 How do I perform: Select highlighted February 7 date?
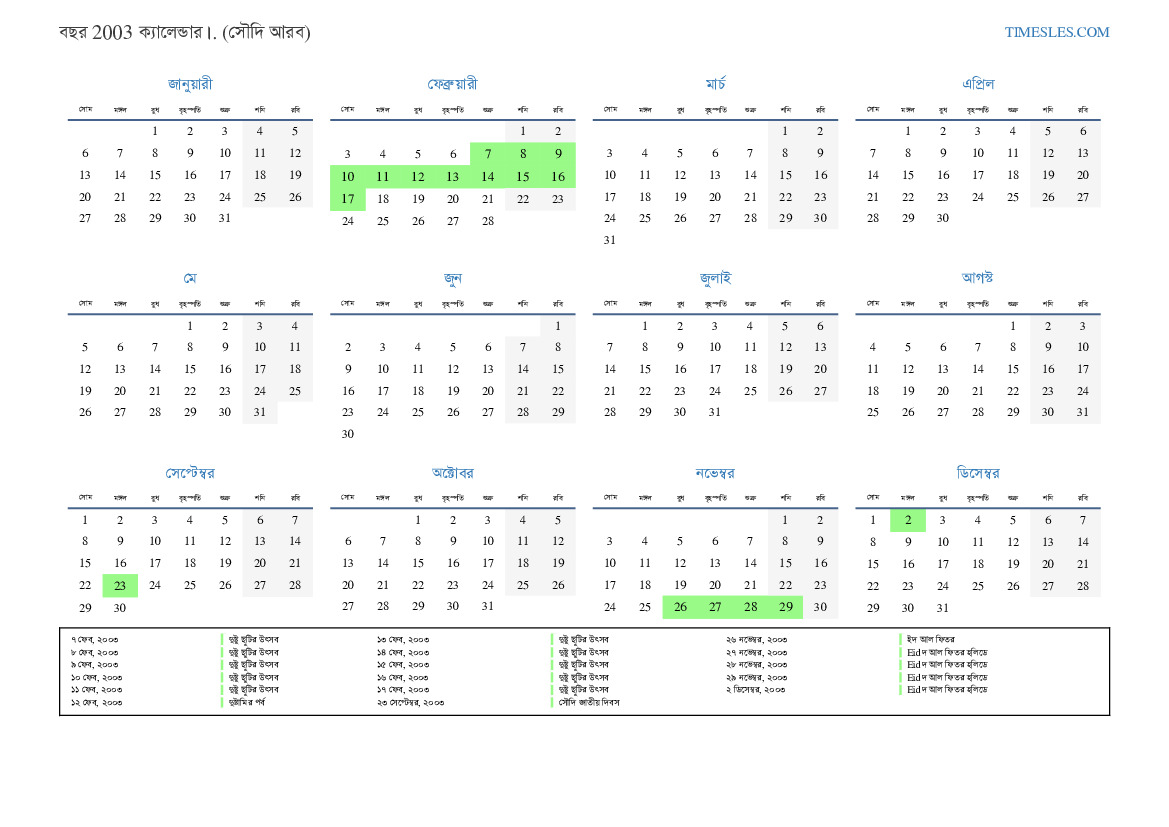coord(487,154)
